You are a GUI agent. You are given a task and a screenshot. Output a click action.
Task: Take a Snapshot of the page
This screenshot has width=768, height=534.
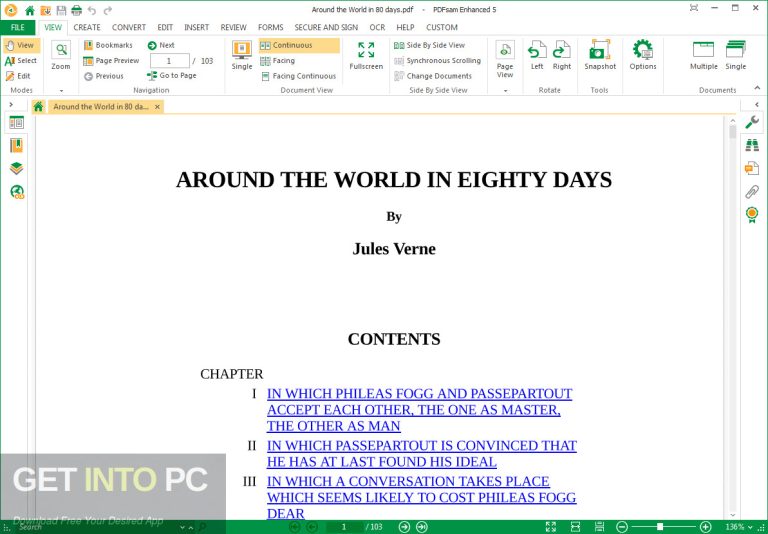tap(600, 55)
